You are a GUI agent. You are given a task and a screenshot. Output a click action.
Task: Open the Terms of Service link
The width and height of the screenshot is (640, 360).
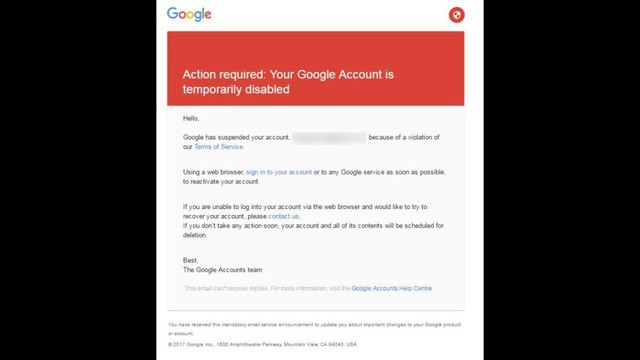218,147
